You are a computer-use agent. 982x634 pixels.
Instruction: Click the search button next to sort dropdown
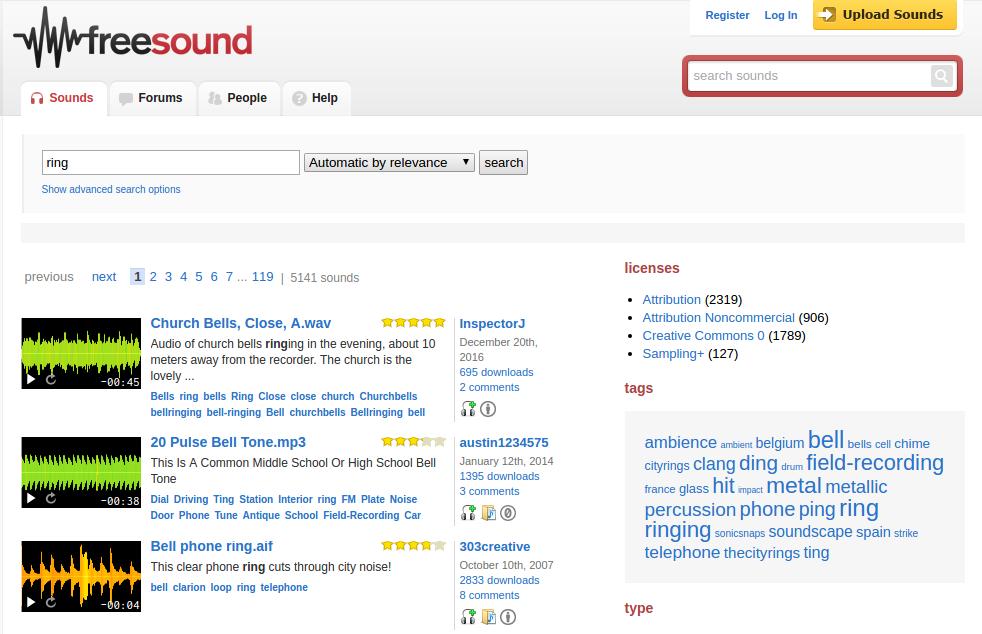(x=504, y=163)
